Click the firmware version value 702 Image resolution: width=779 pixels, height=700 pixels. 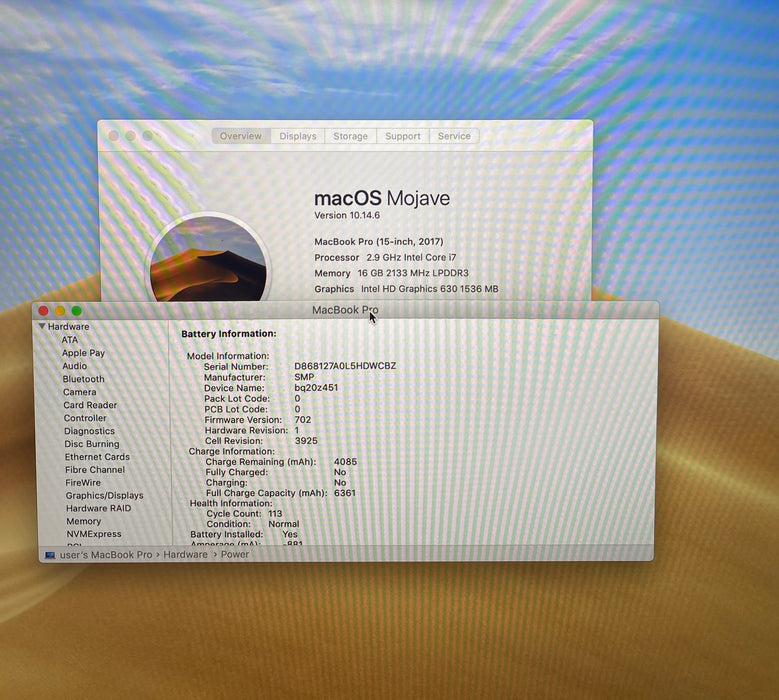(x=303, y=419)
